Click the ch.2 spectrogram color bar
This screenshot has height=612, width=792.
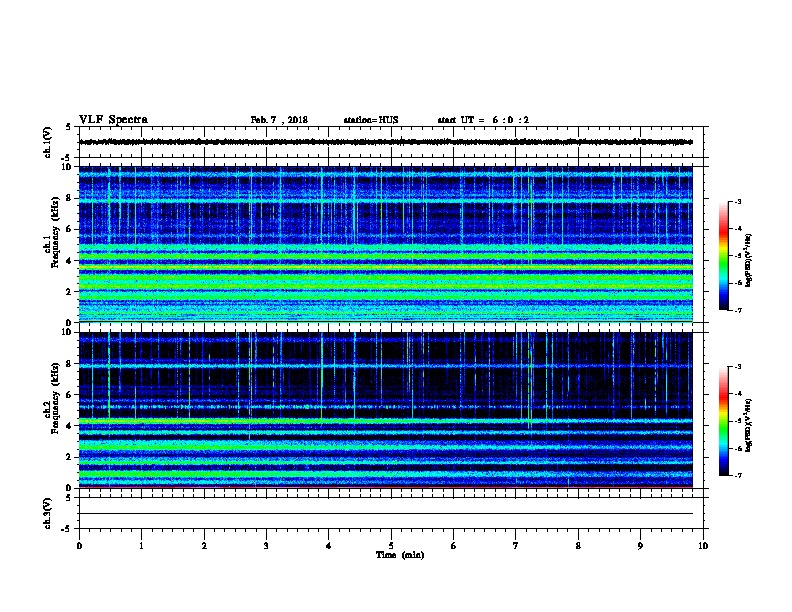click(723, 421)
